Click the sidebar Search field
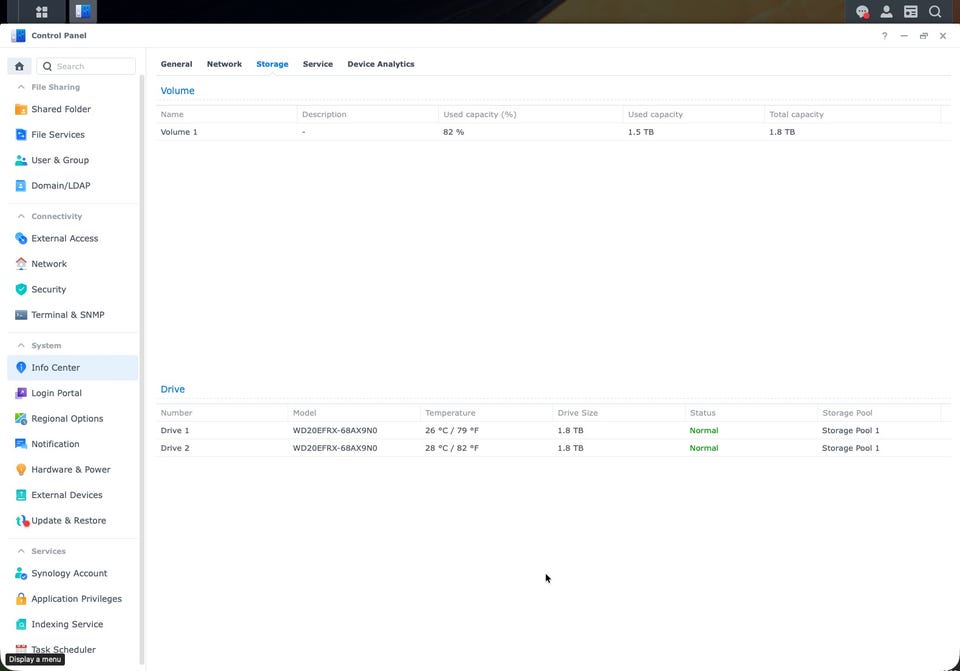The width and height of the screenshot is (960, 671). [86, 66]
